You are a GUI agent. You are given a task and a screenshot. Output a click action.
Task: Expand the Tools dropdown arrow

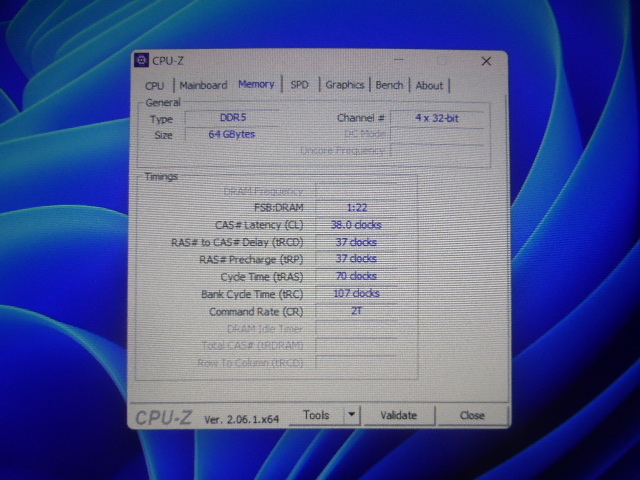click(x=351, y=415)
